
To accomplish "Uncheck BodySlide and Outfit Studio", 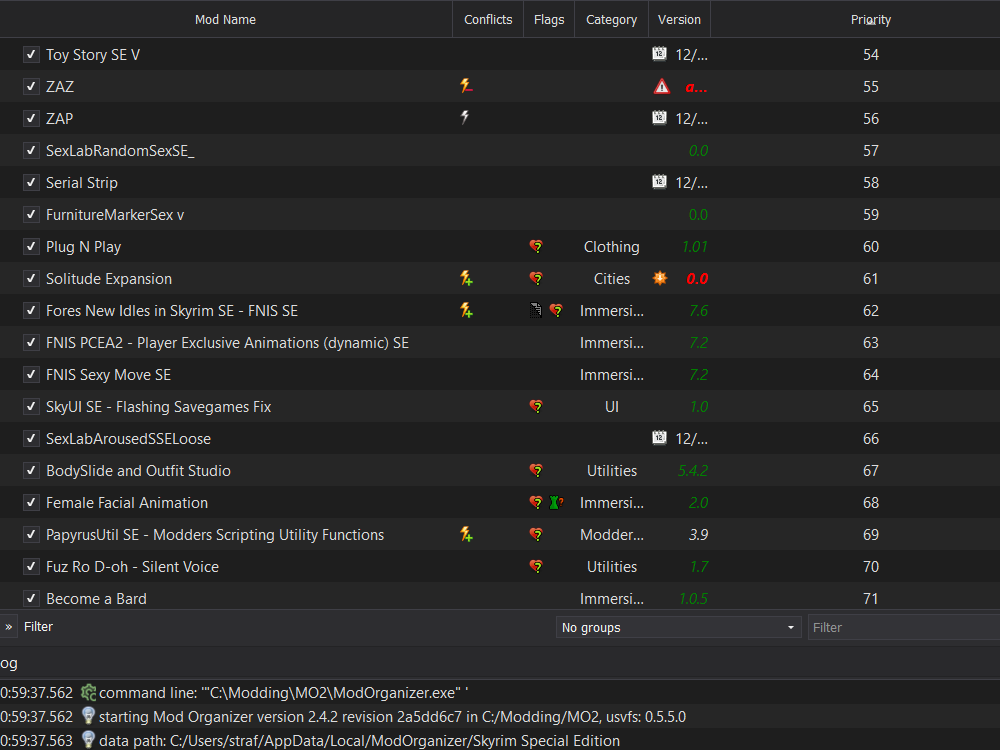I will tap(31, 470).
